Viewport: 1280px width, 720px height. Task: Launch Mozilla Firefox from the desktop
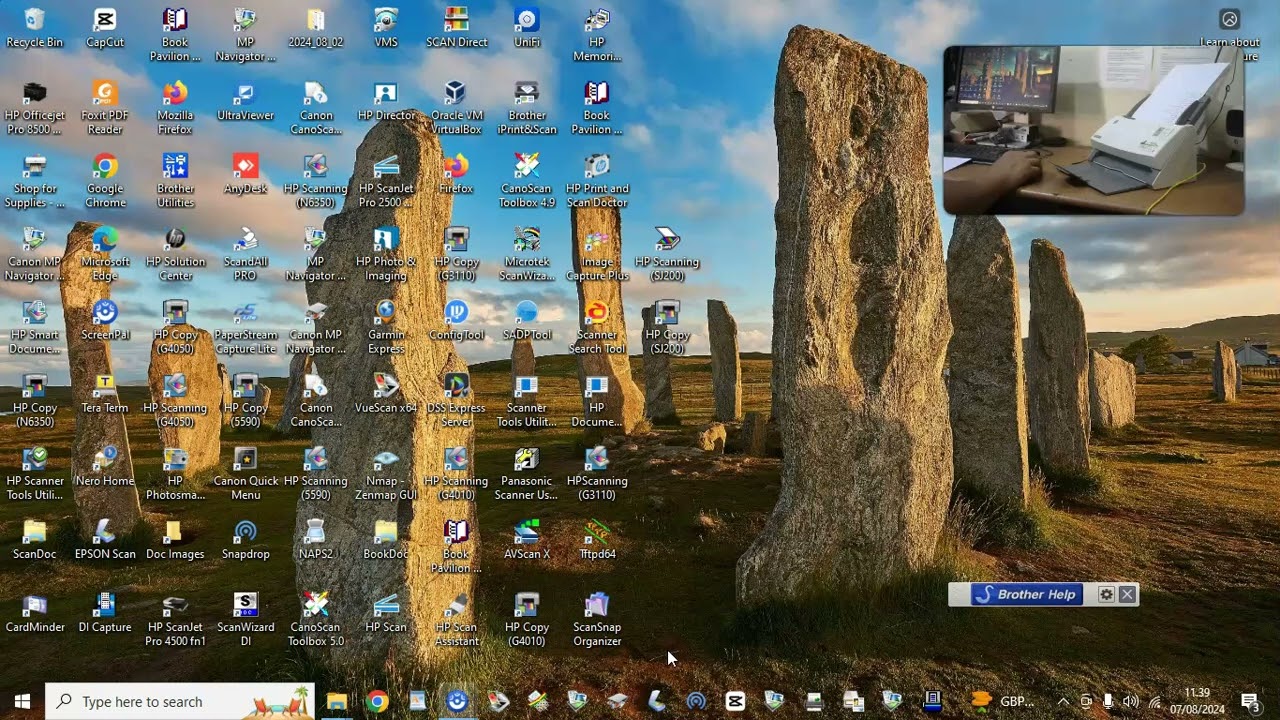(x=175, y=108)
